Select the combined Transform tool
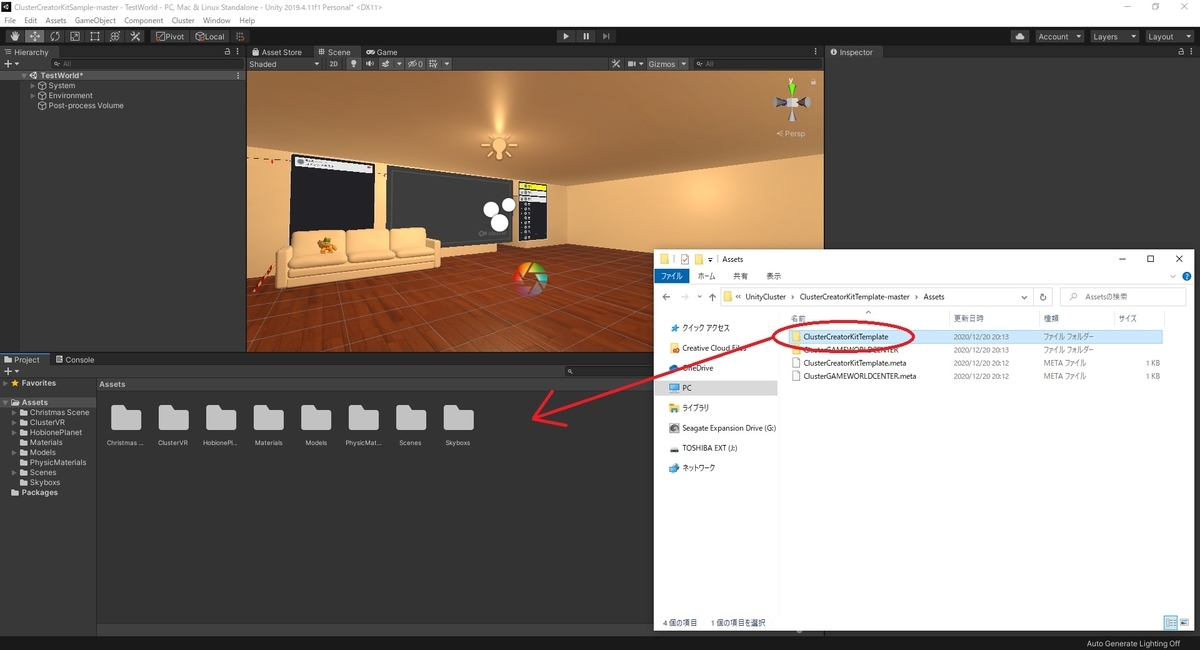 114,36
